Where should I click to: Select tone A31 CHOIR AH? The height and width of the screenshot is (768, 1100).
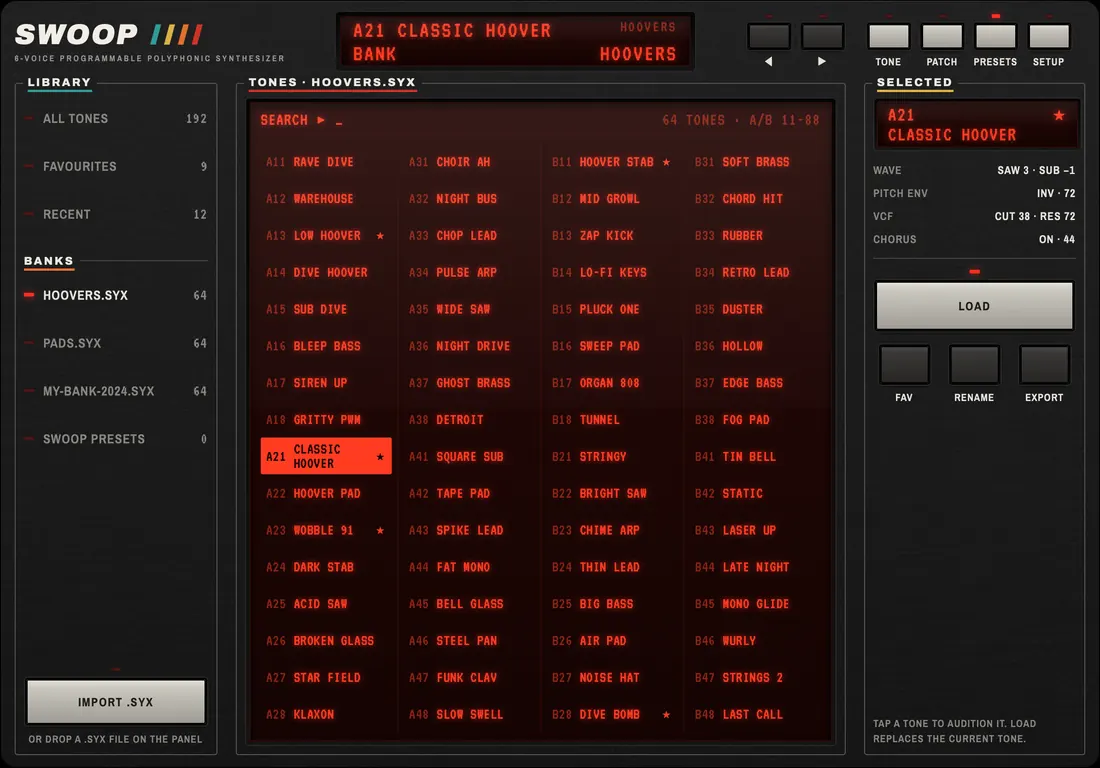(469, 162)
